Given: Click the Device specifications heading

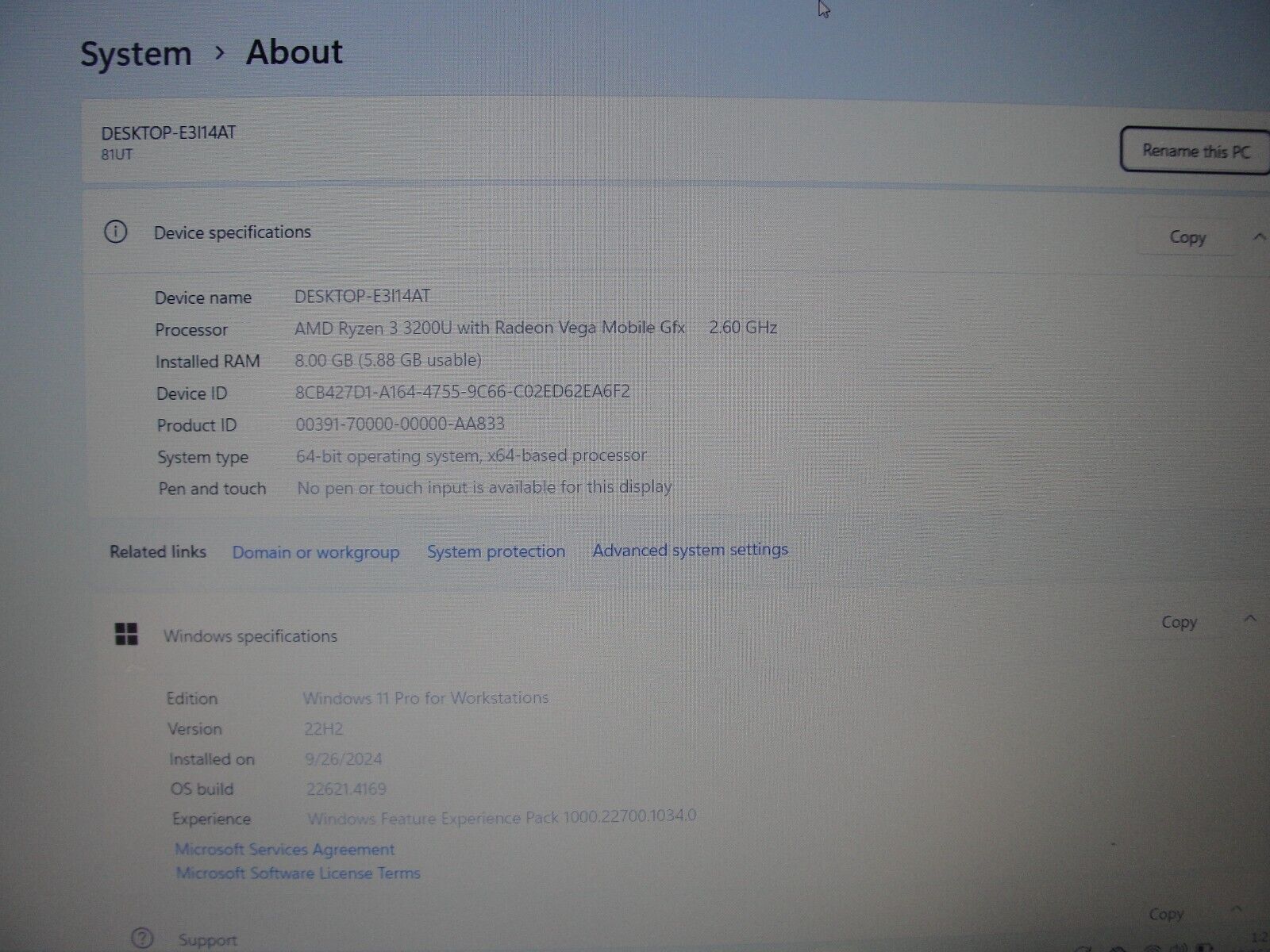Looking at the screenshot, I should pos(233,232).
